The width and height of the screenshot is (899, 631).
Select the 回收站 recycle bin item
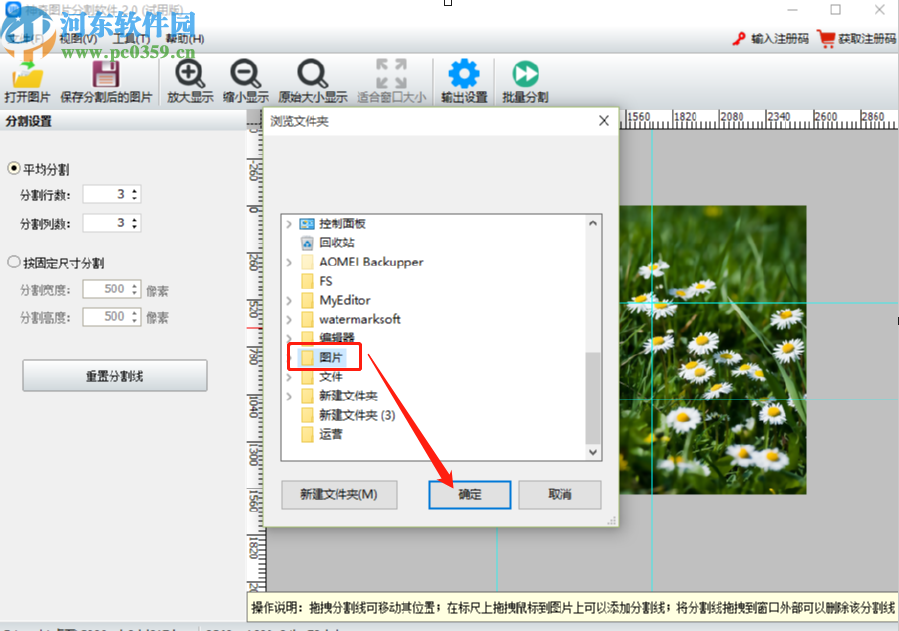337,242
